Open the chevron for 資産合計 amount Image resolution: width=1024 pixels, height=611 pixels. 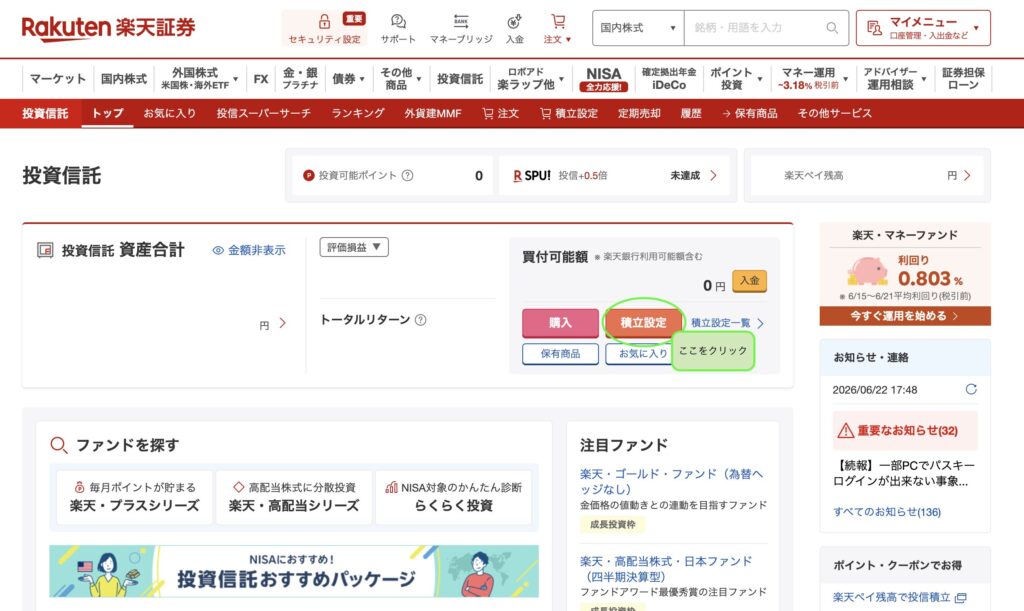pyautogui.click(x=282, y=323)
